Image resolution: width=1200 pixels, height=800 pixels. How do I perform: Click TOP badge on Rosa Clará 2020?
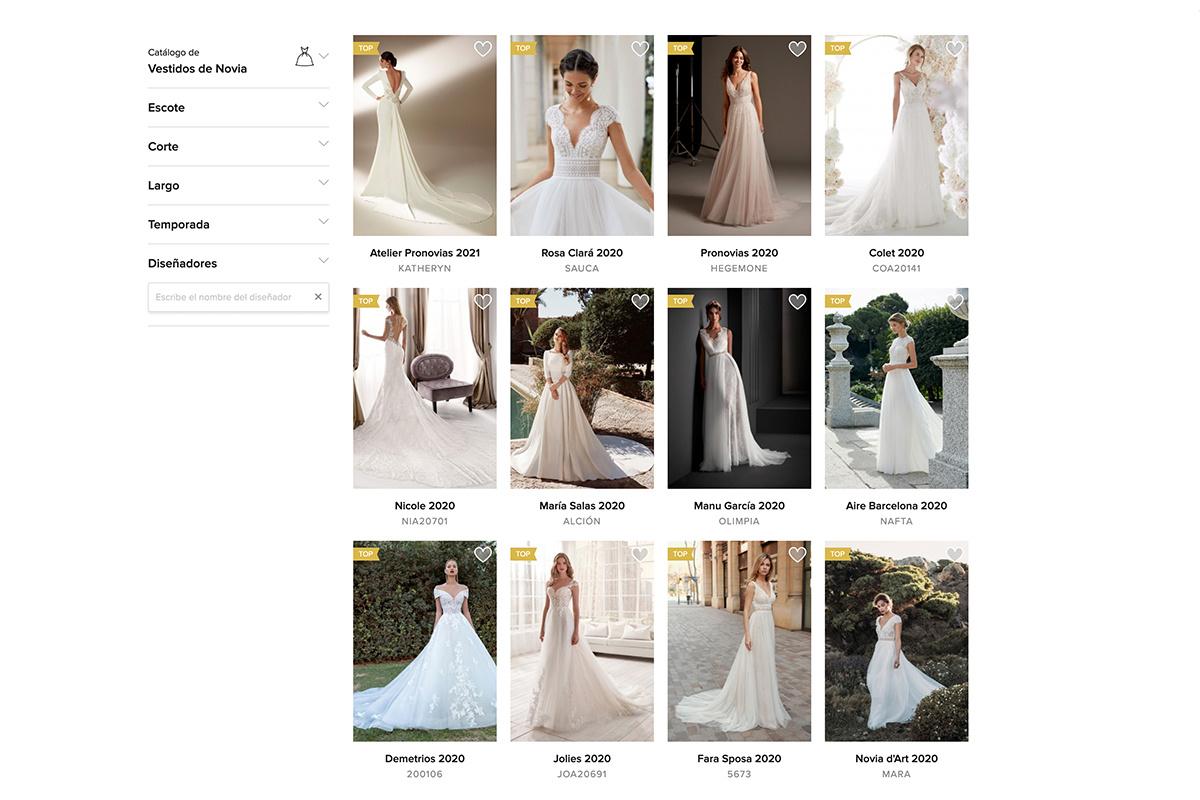pyautogui.click(x=523, y=48)
